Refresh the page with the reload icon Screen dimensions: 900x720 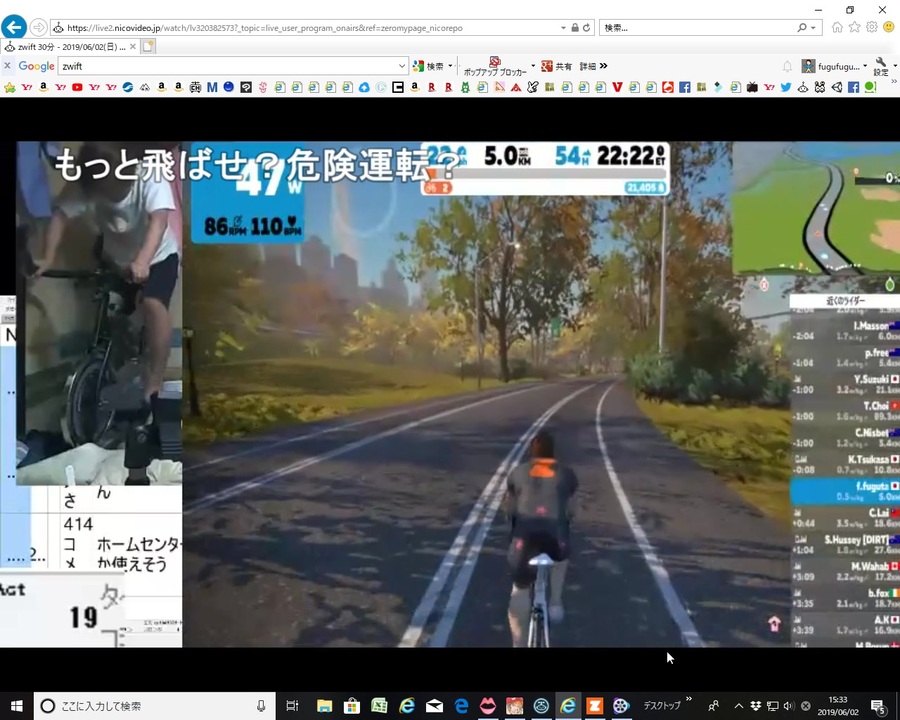[x=586, y=28]
